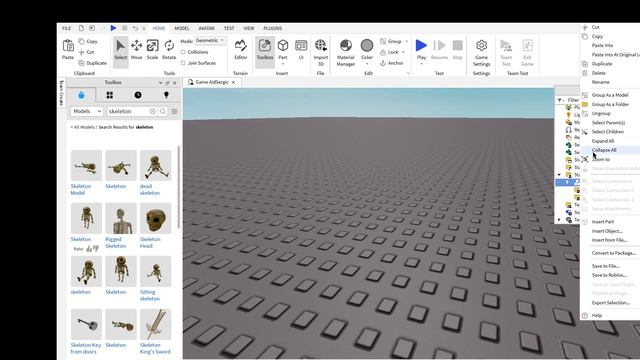The height and width of the screenshot is (360, 640).
Task: Click the Stop test button
Action: [458, 49]
